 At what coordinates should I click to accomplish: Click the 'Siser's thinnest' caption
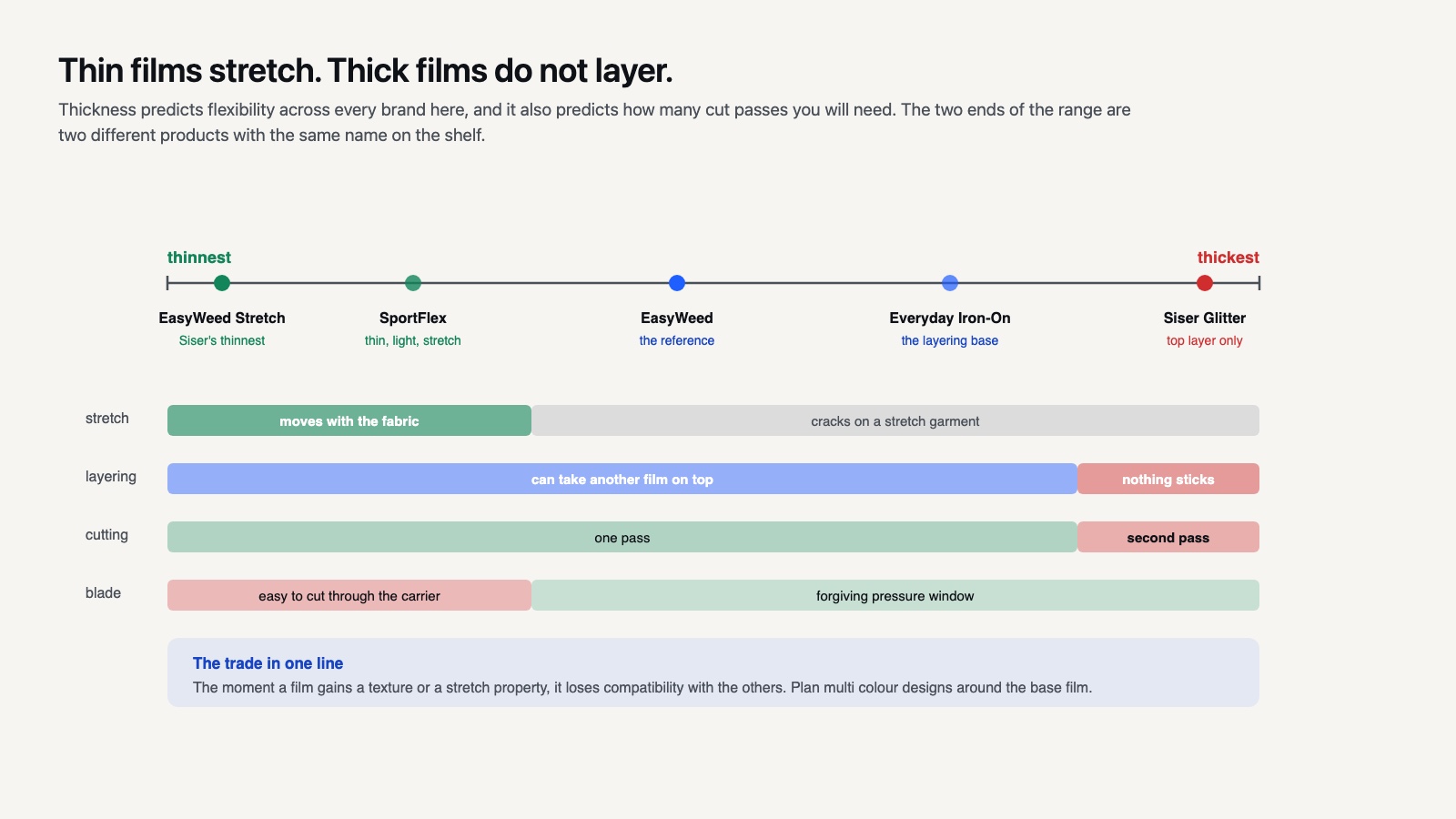point(222,340)
